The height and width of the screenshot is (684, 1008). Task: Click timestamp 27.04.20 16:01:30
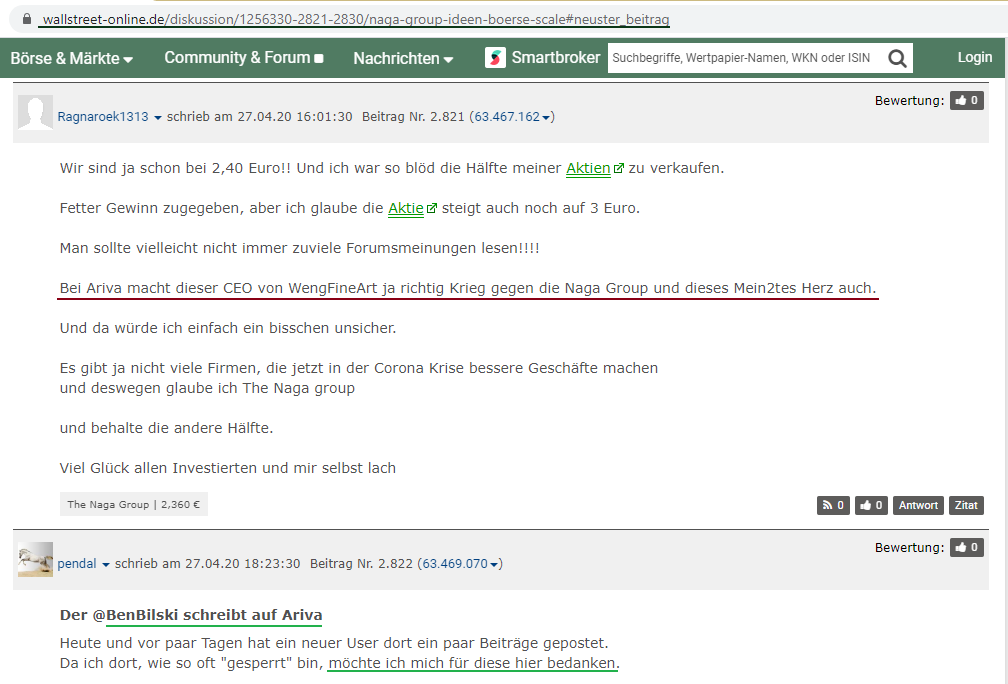294,116
